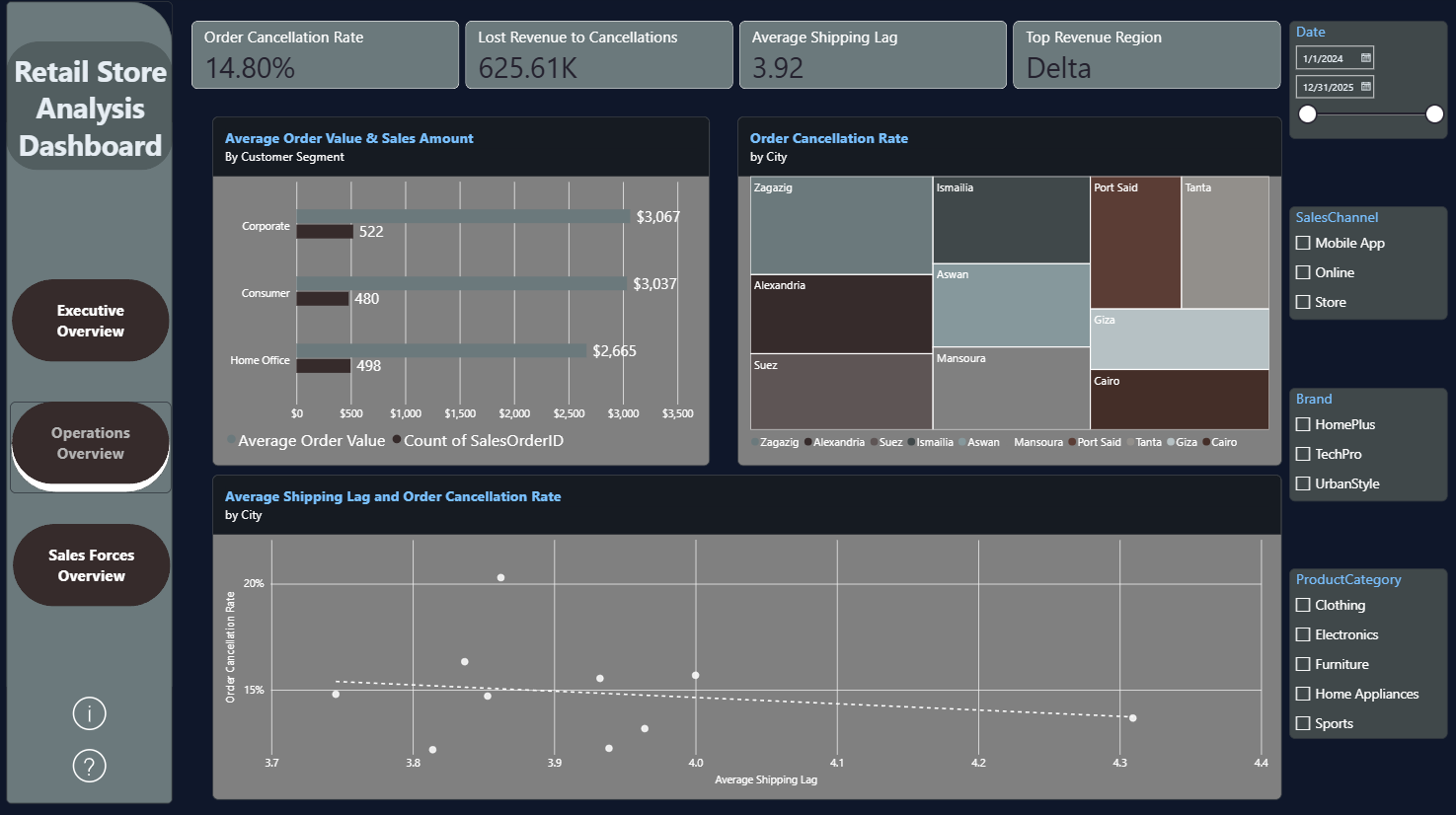1456x815 pixels.
Task: Click Corporate order count bar 522
Action: [325, 232]
